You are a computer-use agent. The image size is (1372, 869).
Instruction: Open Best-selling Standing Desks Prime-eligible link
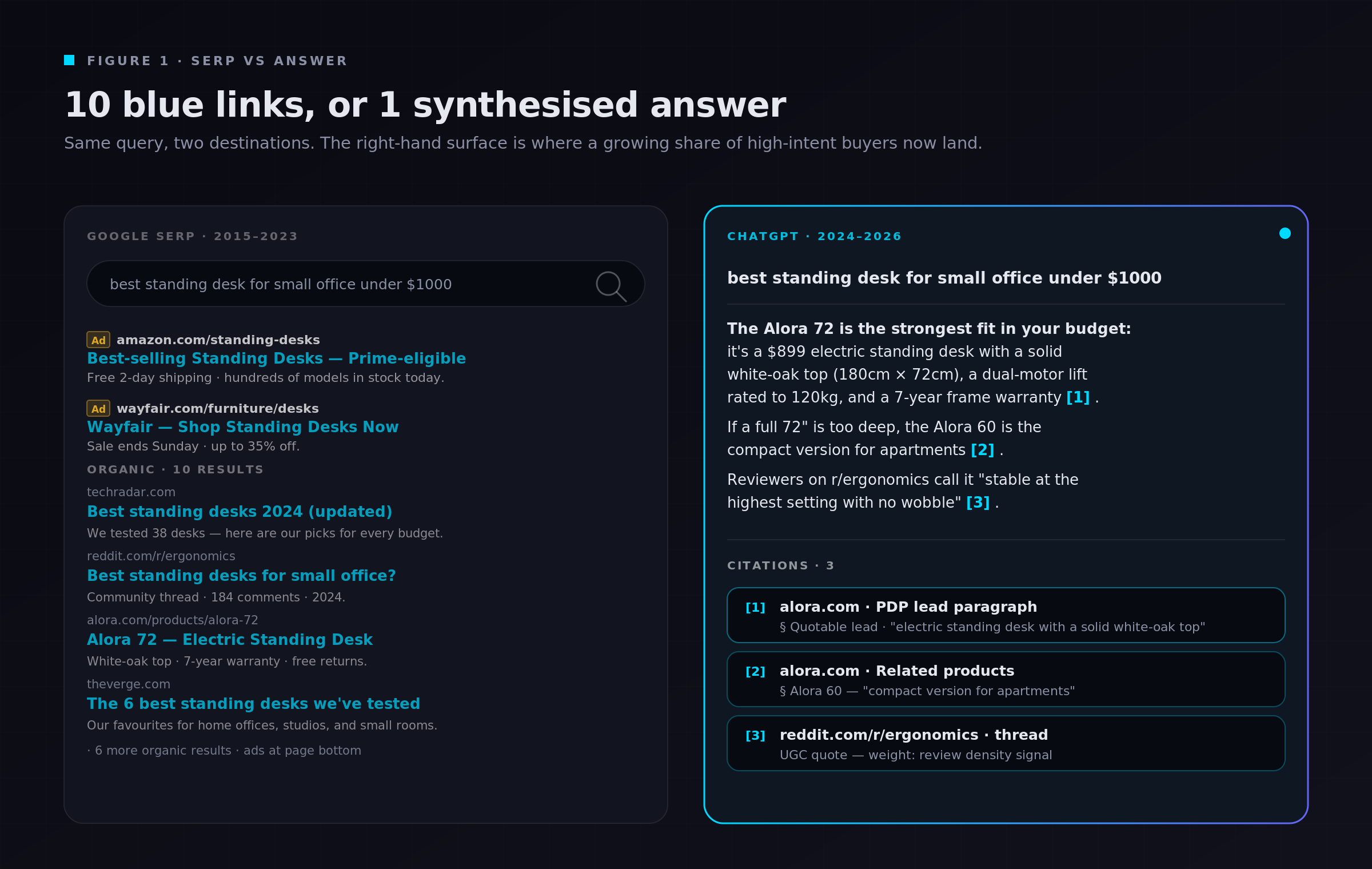[276, 358]
